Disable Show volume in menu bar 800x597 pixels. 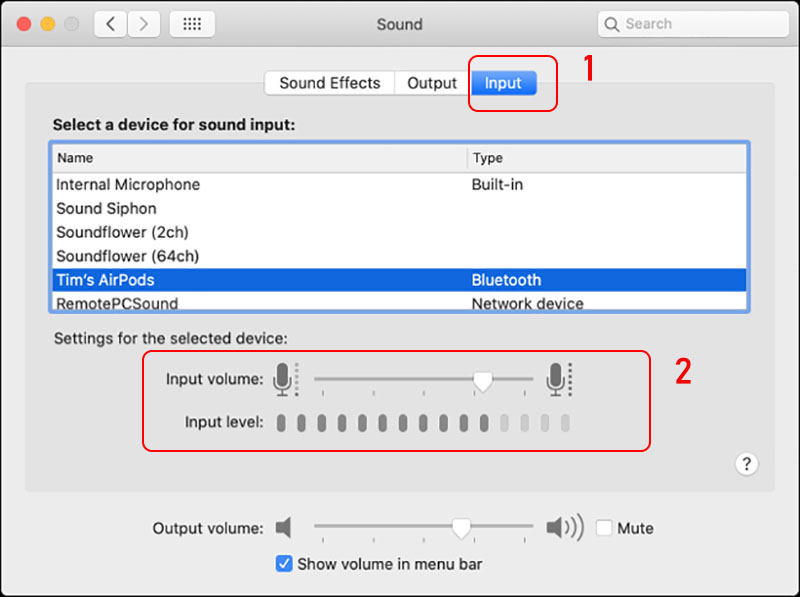tap(283, 564)
